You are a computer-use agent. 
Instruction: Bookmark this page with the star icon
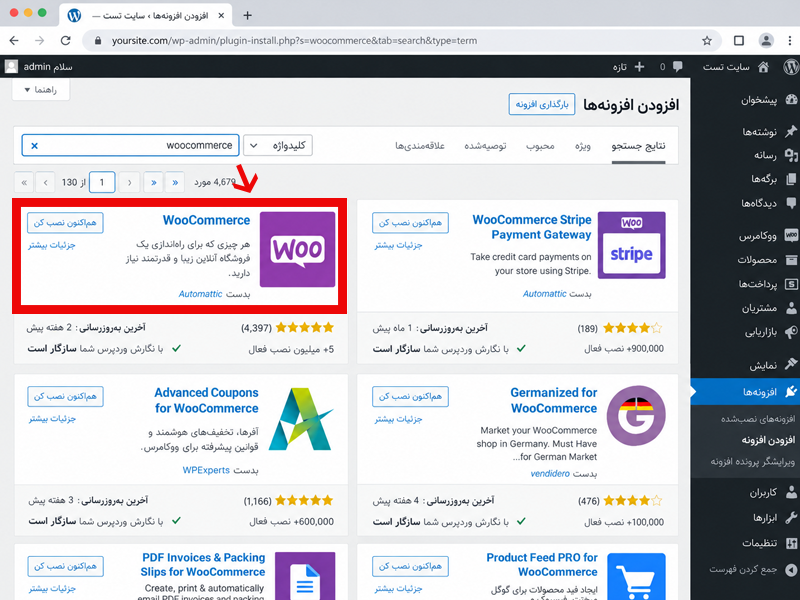[x=707, y=40]
